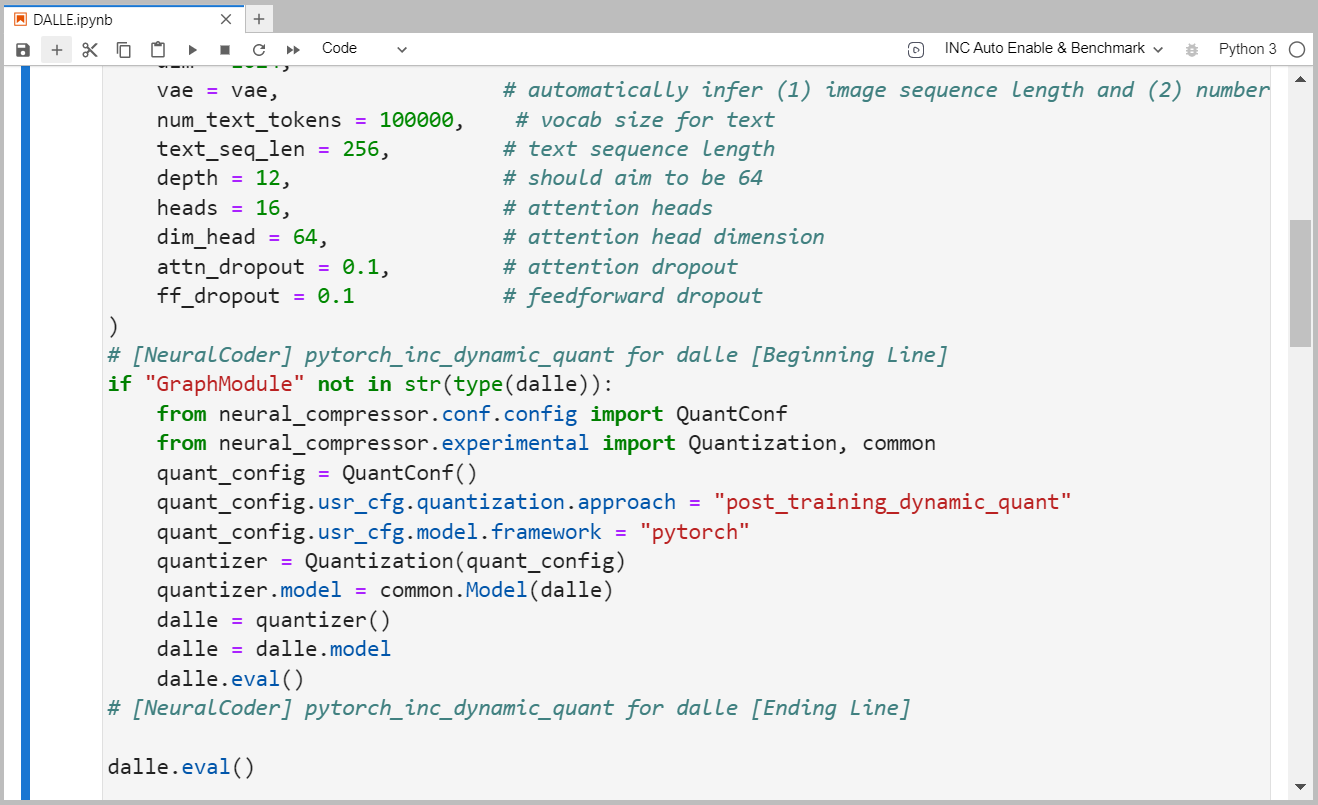Restart kernel and run all cells
Screen dimensions: 1318x805
click(293, 49)
